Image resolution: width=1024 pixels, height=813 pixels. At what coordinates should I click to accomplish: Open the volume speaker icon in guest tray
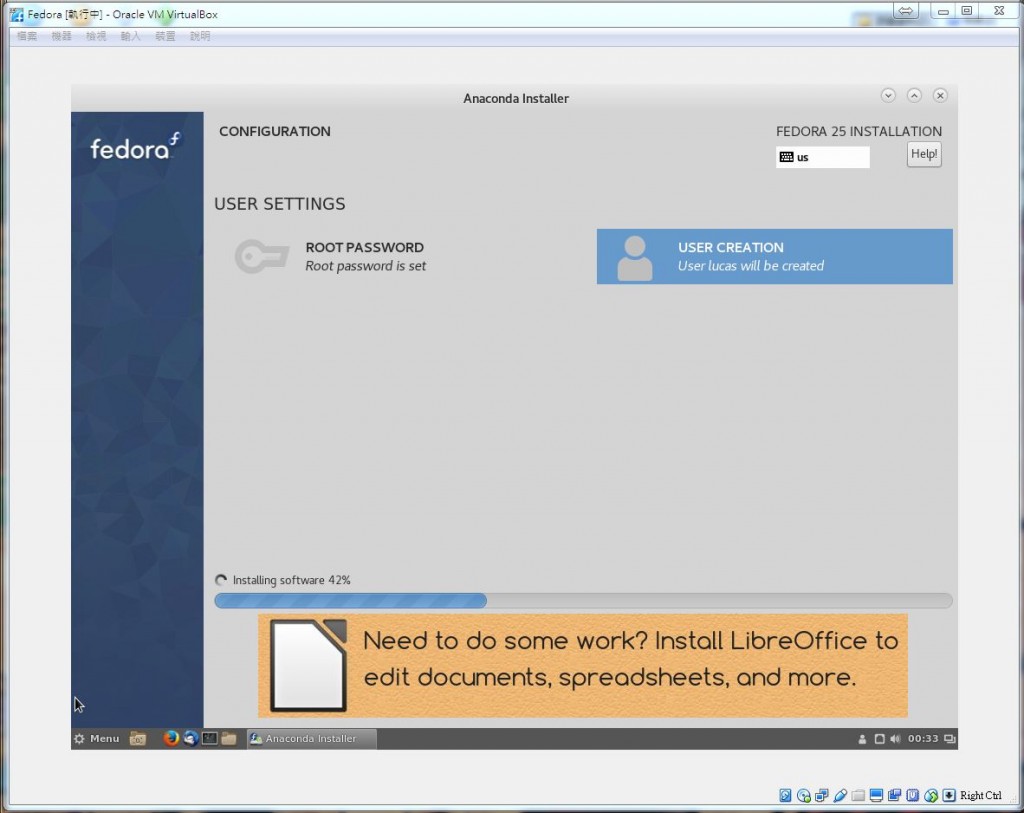895,739
